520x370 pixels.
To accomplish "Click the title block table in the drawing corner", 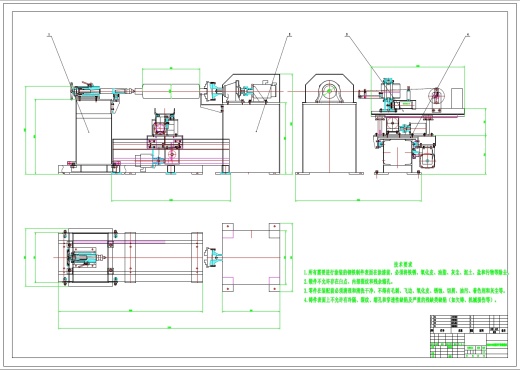I will [x=469, y=336].
